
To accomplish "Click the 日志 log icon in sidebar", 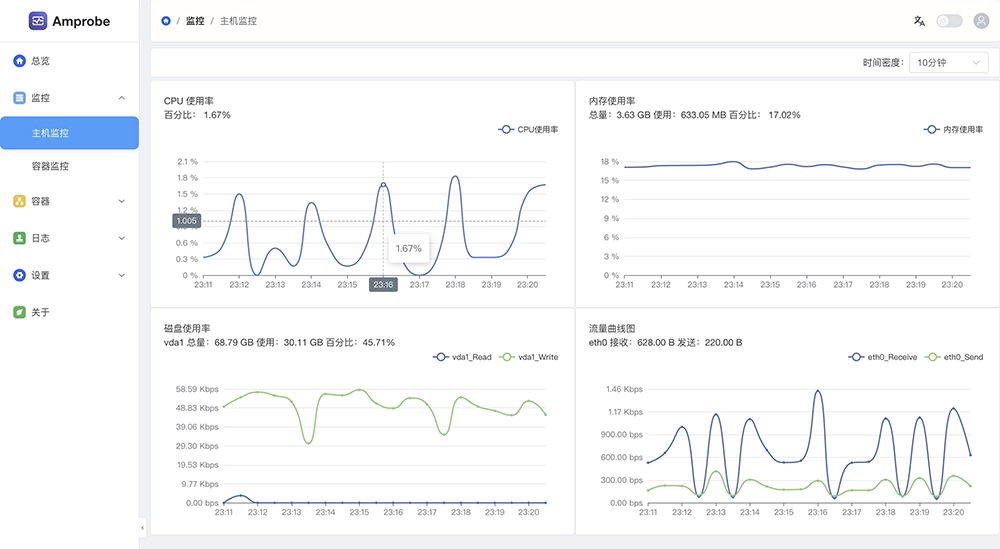I will tap(19, 238).
